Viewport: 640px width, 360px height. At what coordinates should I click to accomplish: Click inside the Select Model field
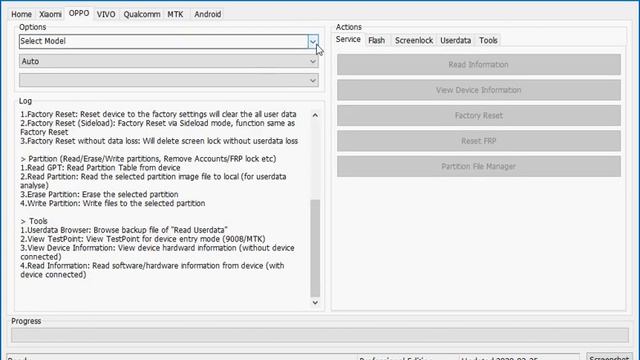click(163, 41)
